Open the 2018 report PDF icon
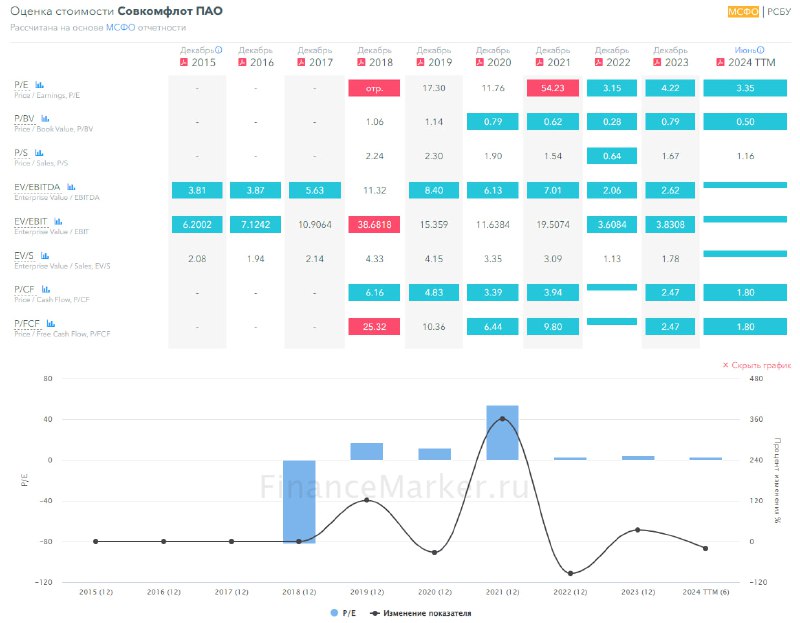Image resolution: width=800 pixels, height=623 pixels. (361, 62)
